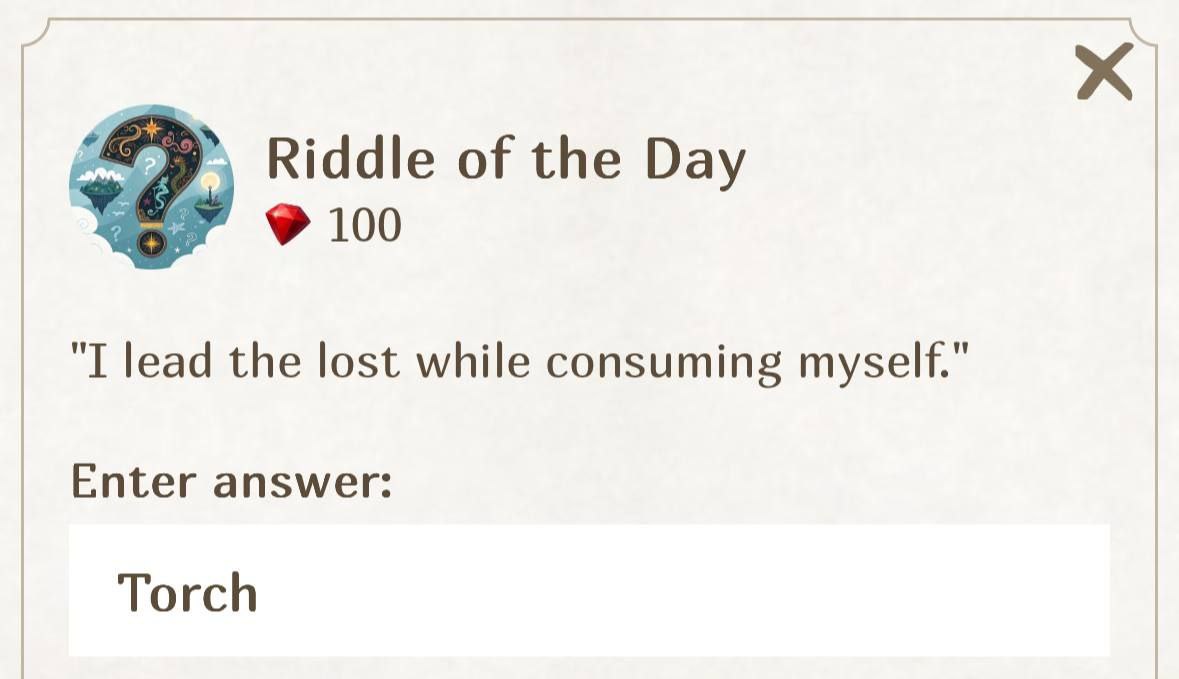Image resolution: width=1179 pixels, height=679 pixels.
Task: Click the "Enter answer:" label
Action: [x=231, y=482]
